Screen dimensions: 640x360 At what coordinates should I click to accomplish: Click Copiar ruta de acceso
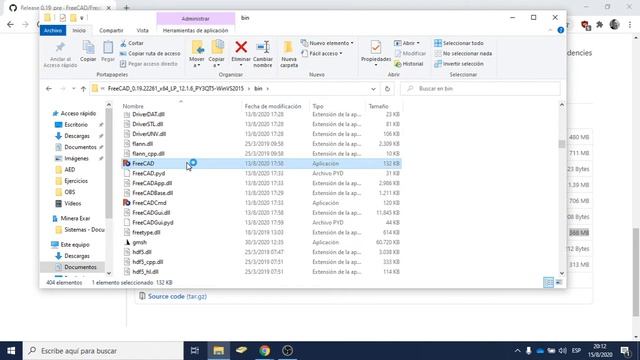coord(150,53)
